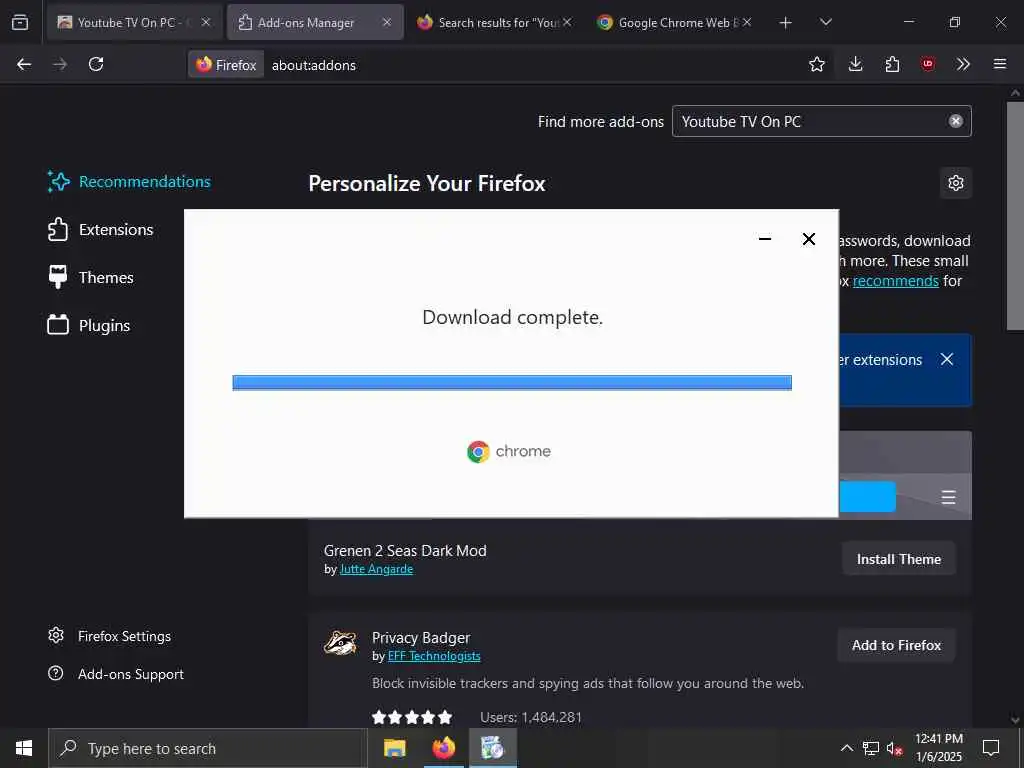Open Firefox from the taskbar
Screen dimensions: 1024x768
(443, 748)
